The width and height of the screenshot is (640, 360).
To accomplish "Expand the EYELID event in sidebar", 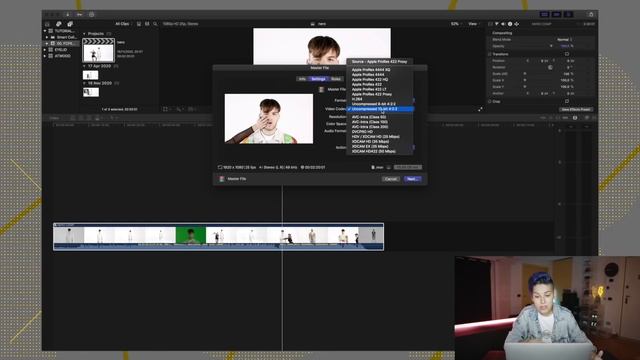I will click(x=45, y=50).
